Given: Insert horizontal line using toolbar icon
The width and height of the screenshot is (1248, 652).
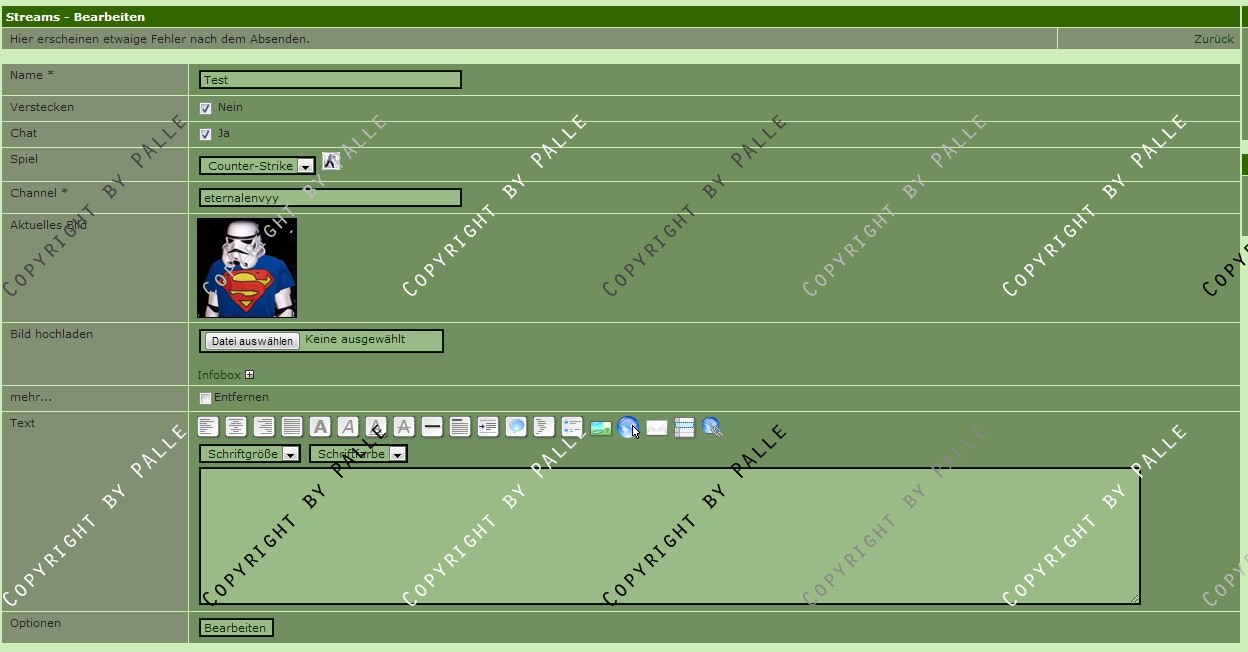Looking at the screenshot, I should click(x=432, y=427).
